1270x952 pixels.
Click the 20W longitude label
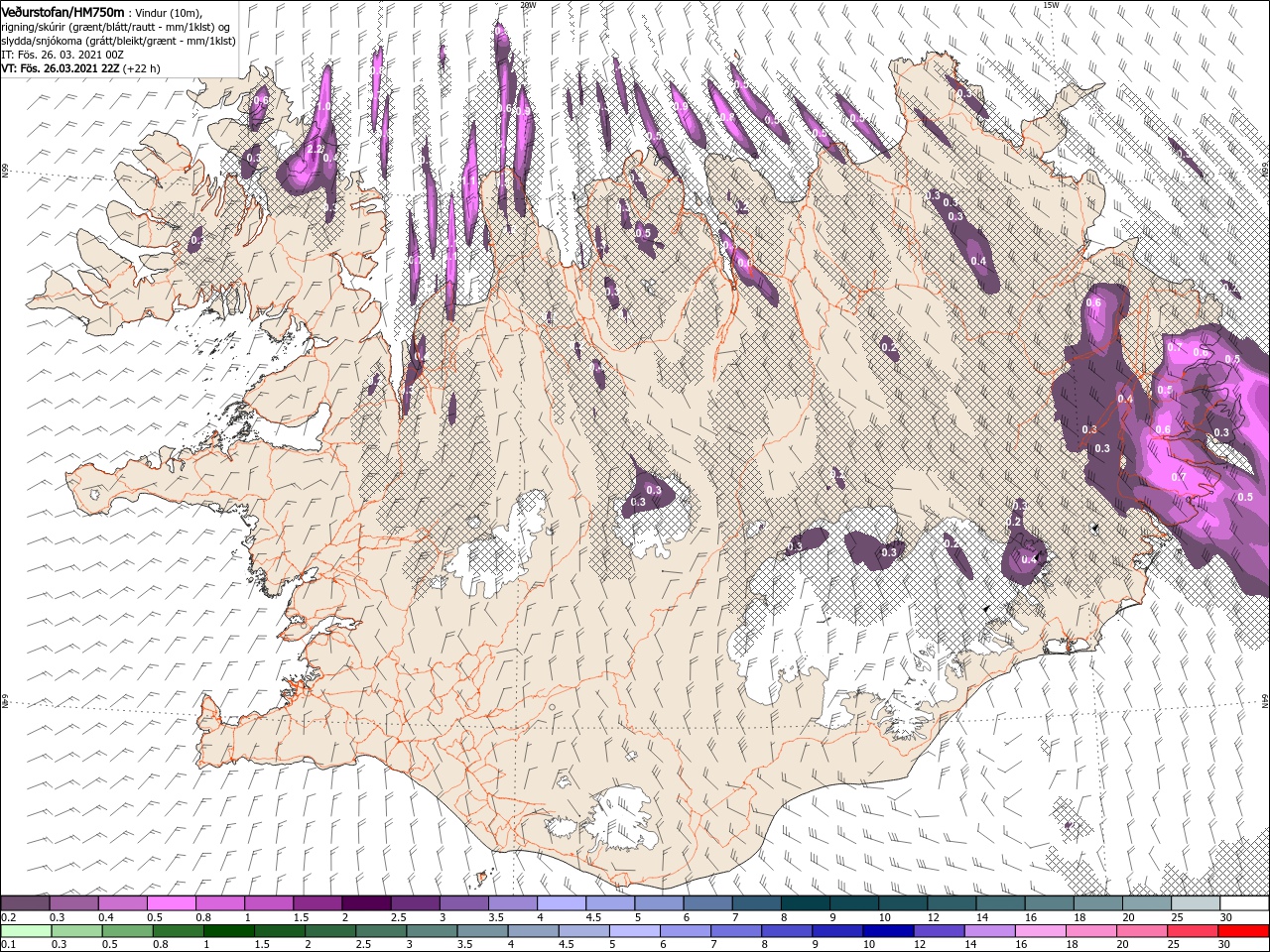click(x=528, y=5)
